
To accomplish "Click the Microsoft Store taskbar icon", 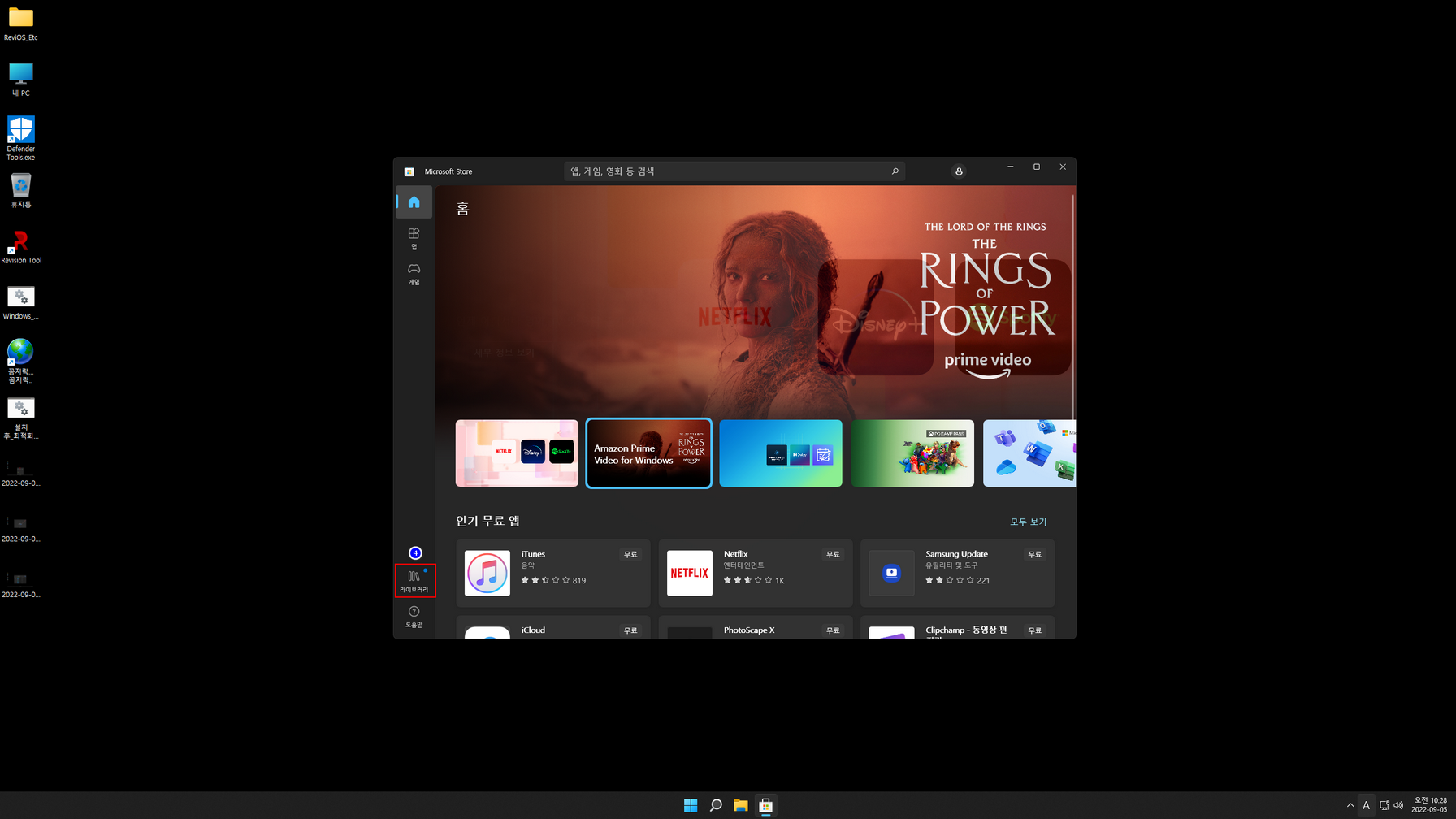I will point(765,805).
